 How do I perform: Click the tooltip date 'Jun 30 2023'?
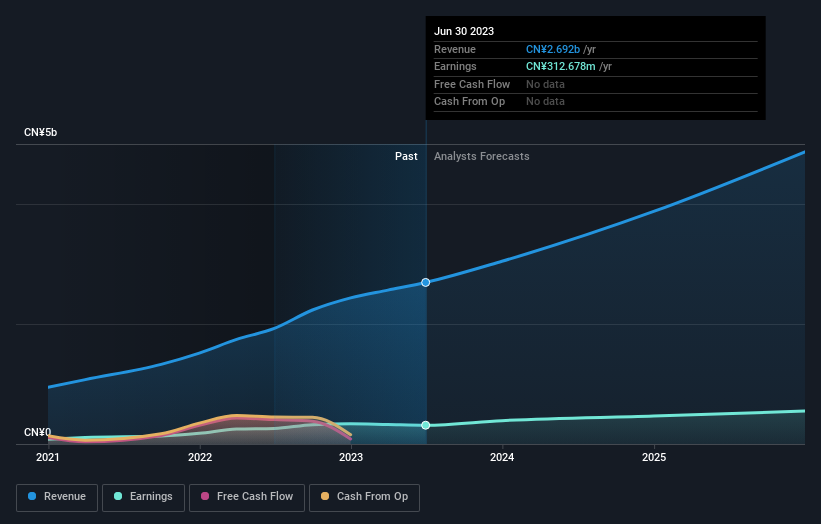pyautogui.click(x=464, y=31)
